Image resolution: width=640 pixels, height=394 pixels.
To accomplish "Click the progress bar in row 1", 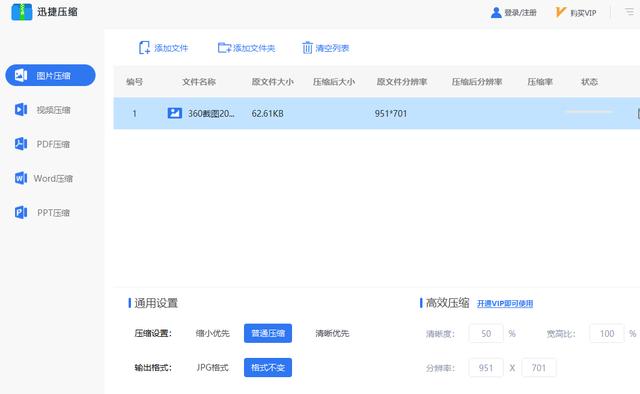I will point(589,111).
